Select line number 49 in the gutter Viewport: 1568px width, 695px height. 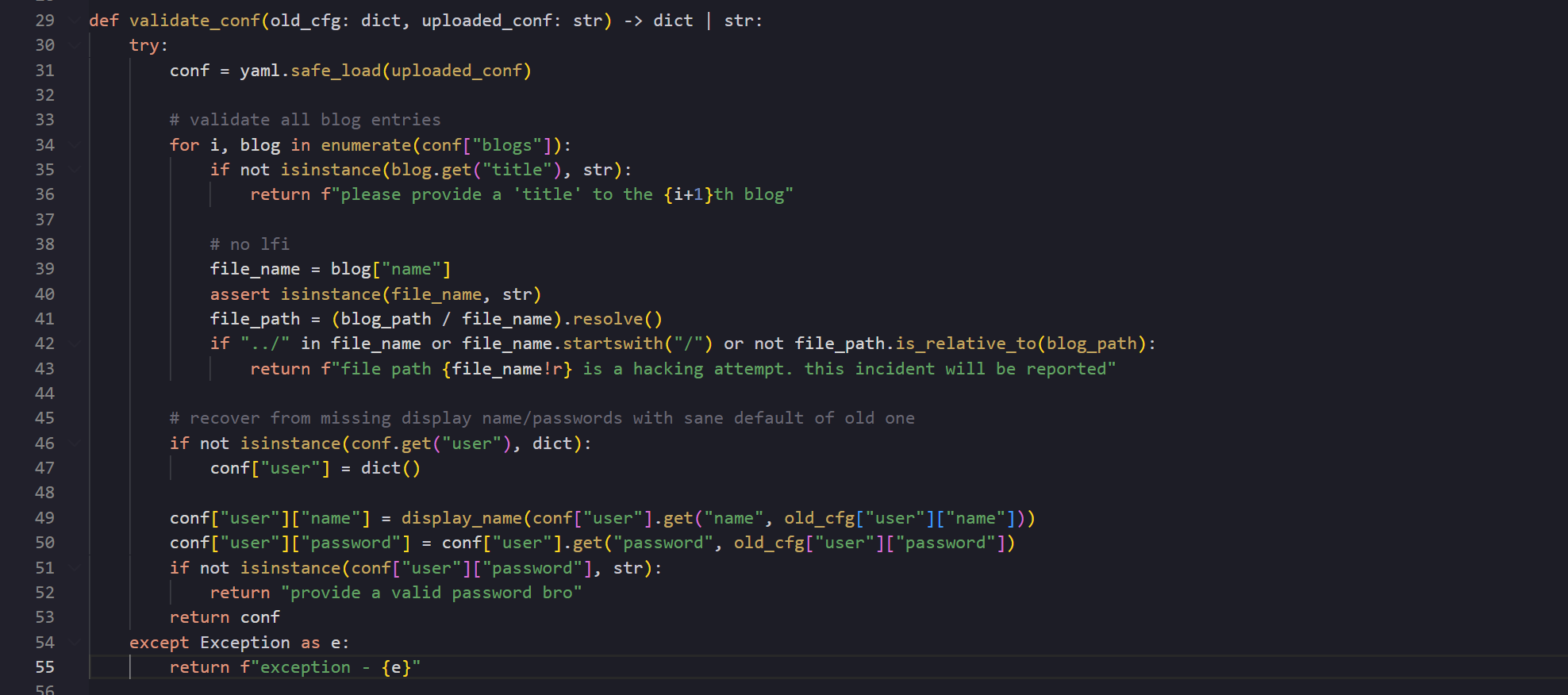pos(44,518)
